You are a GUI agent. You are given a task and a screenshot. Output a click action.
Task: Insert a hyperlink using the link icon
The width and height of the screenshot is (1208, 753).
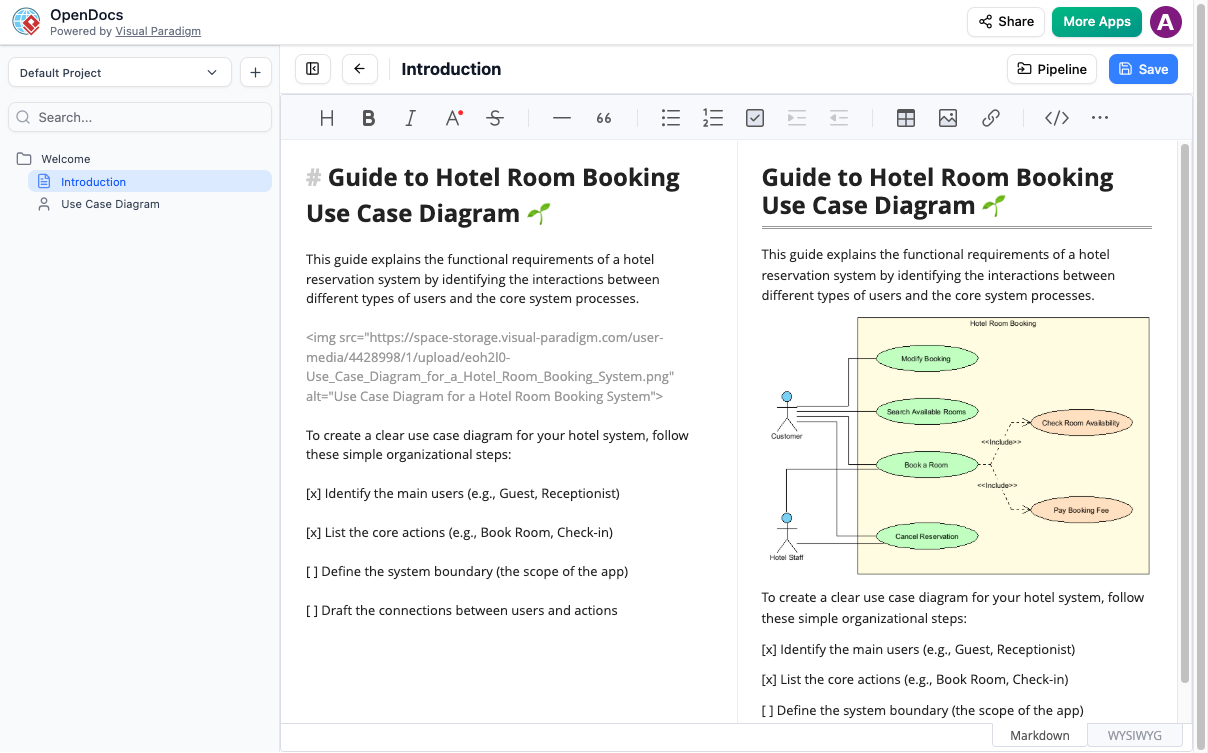[x=991, y=117]
